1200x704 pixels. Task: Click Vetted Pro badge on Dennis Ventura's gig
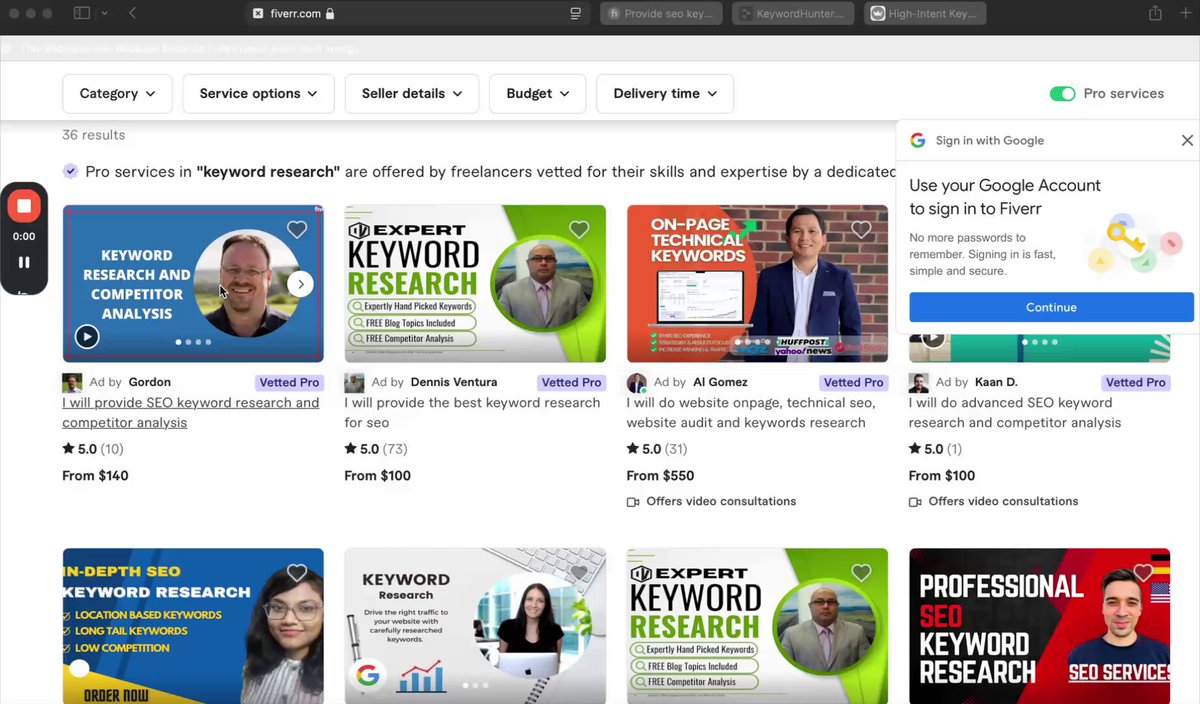(x=571, y=382)
